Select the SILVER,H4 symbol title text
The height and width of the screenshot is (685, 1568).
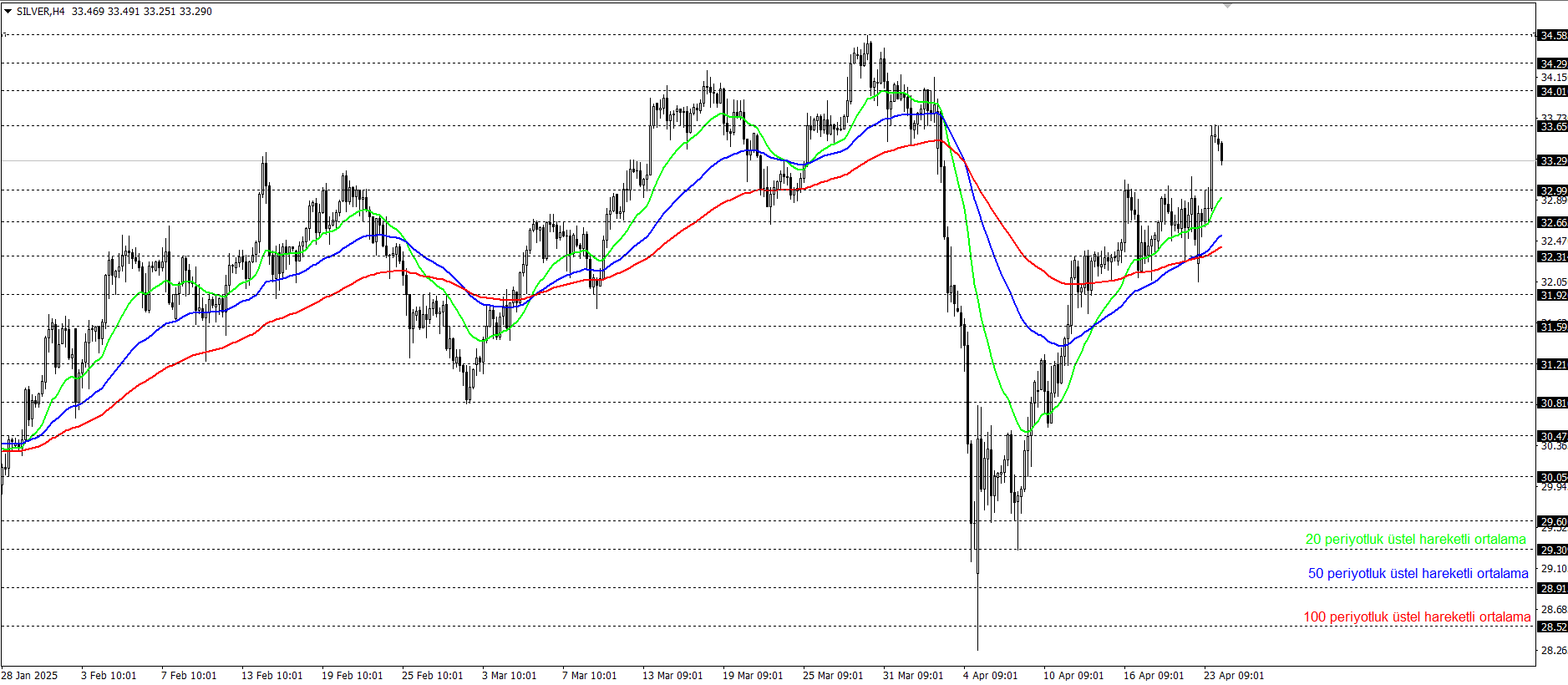point(40,12)
